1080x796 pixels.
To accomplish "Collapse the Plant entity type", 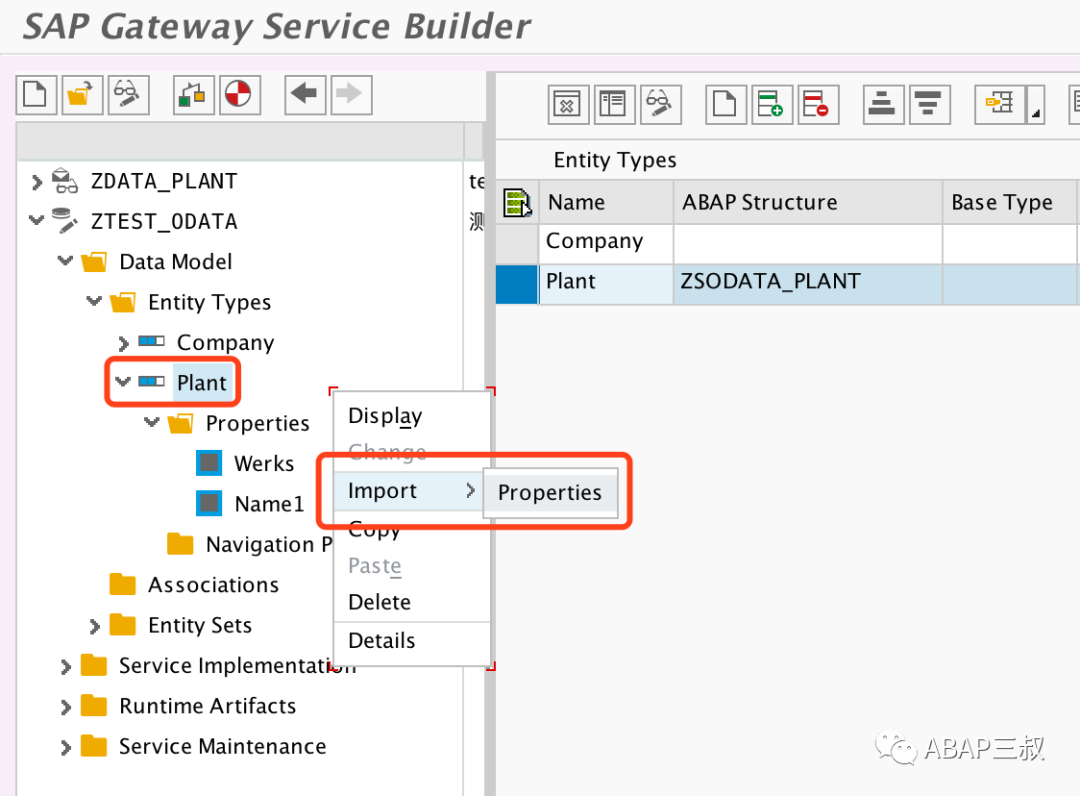I will coord(123,381).
